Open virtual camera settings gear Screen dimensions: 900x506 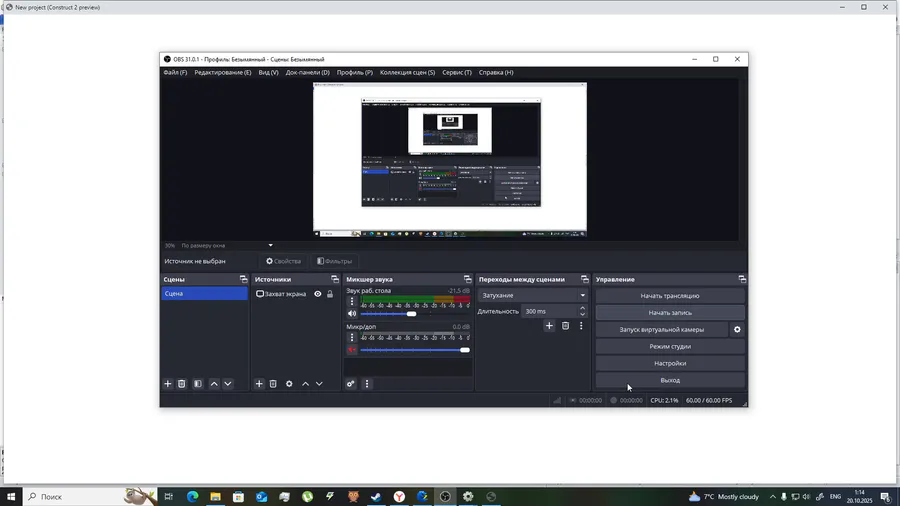pyautogui.click(x=737, y=330)
